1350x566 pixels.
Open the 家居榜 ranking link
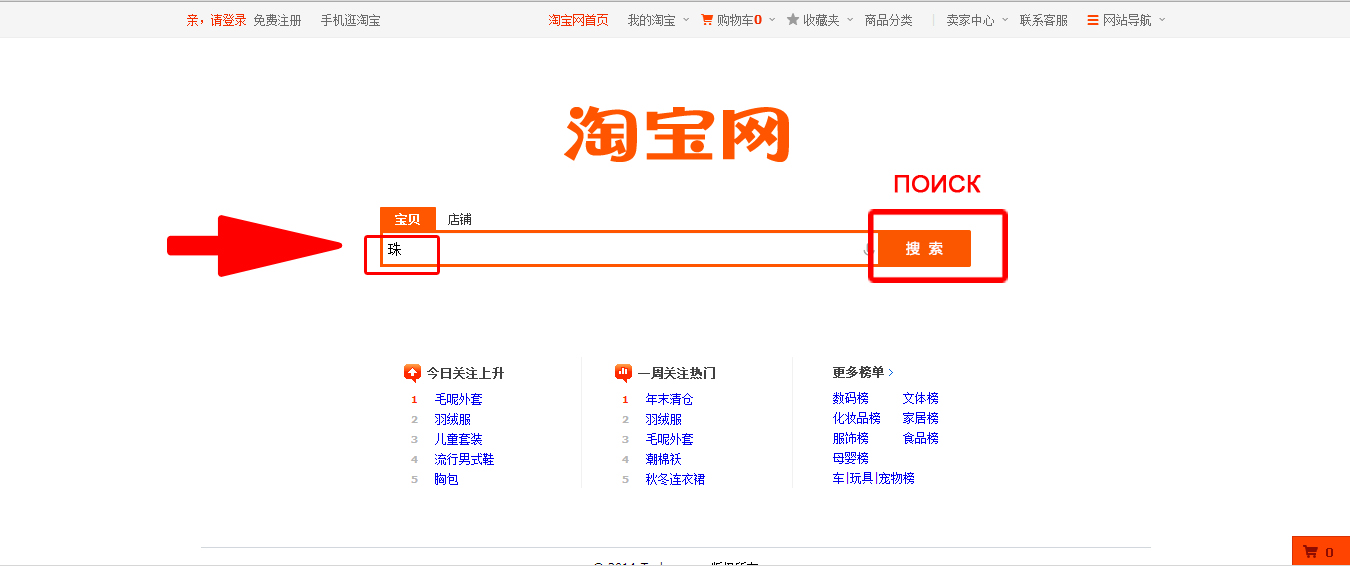[x=920, y=418]
